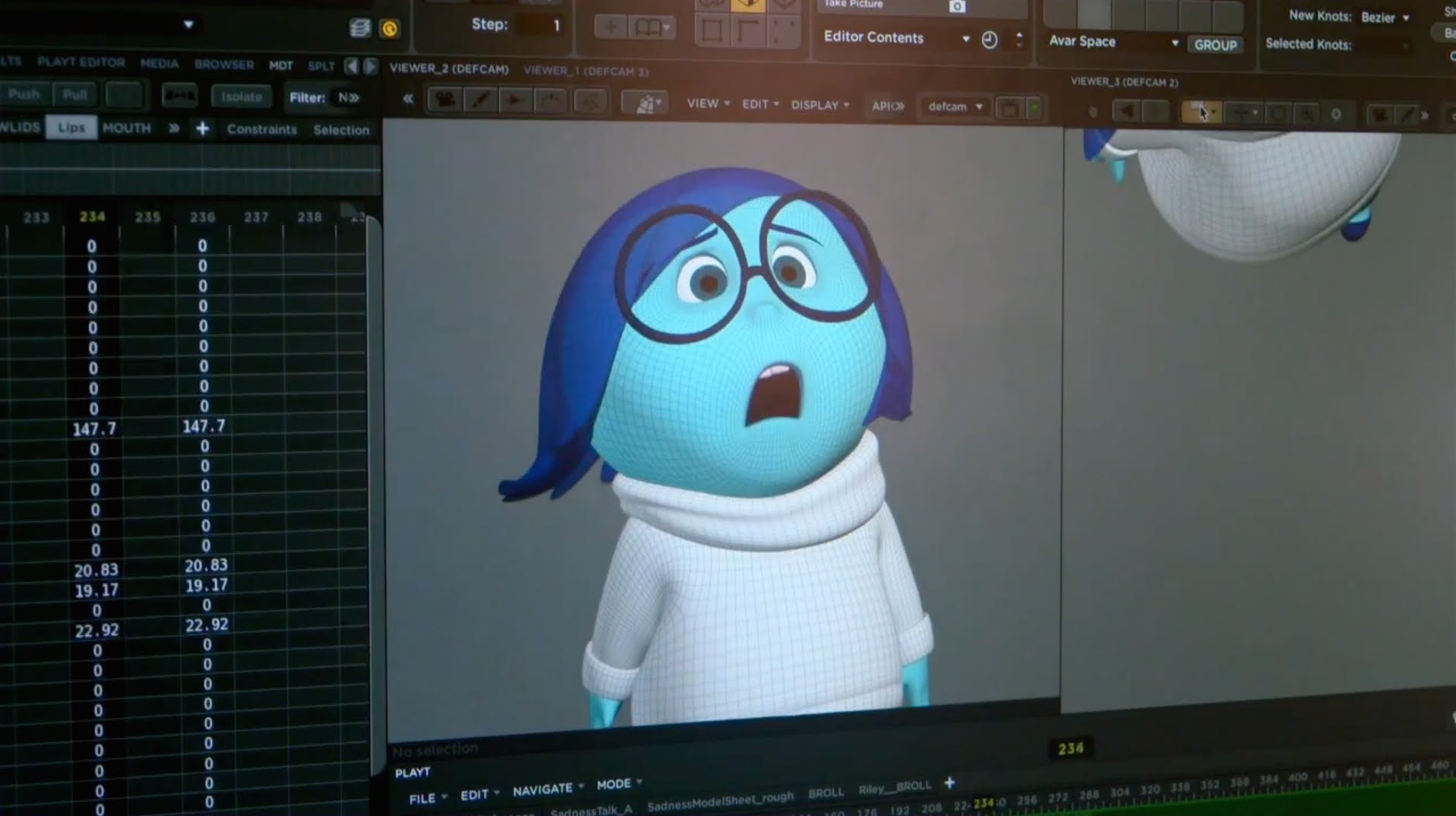Viewport: 1456px width, 816px height.
Task: Click the playback arrow icon in Viewer_2 toolbar
Action: tap(515, 100)
